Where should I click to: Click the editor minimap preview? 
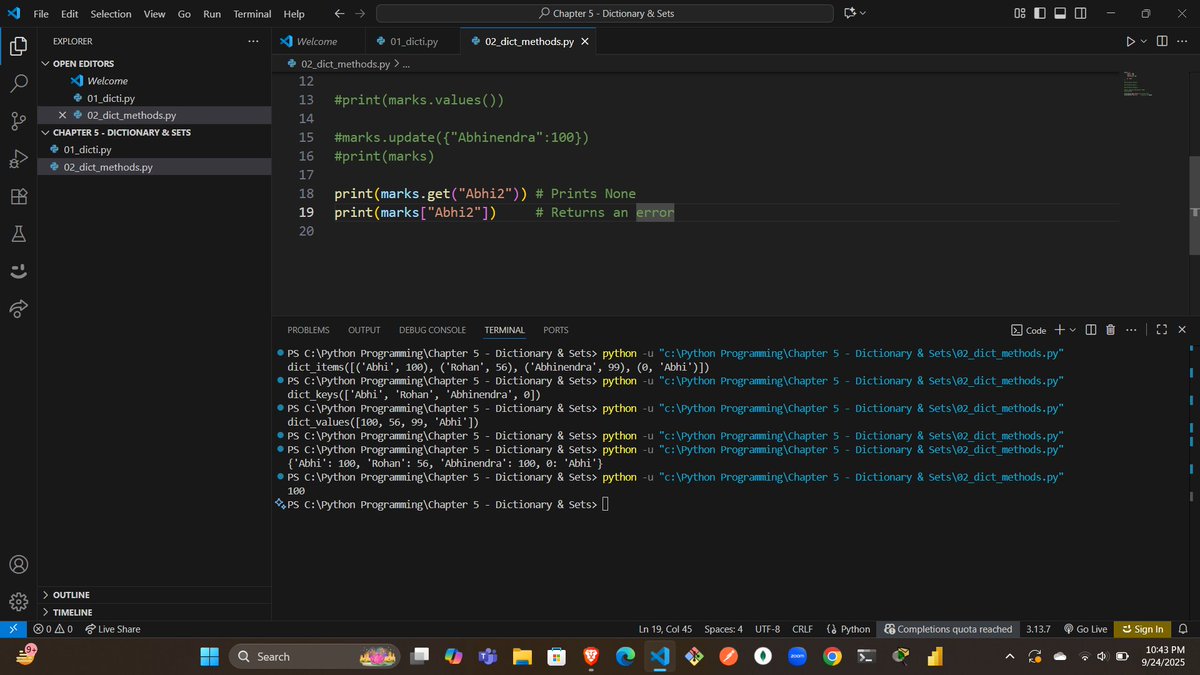[1136, 84]
